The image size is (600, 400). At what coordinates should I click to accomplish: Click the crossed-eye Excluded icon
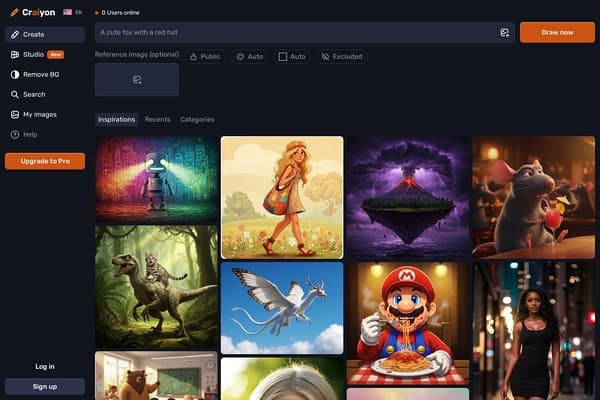click(325, 57)
